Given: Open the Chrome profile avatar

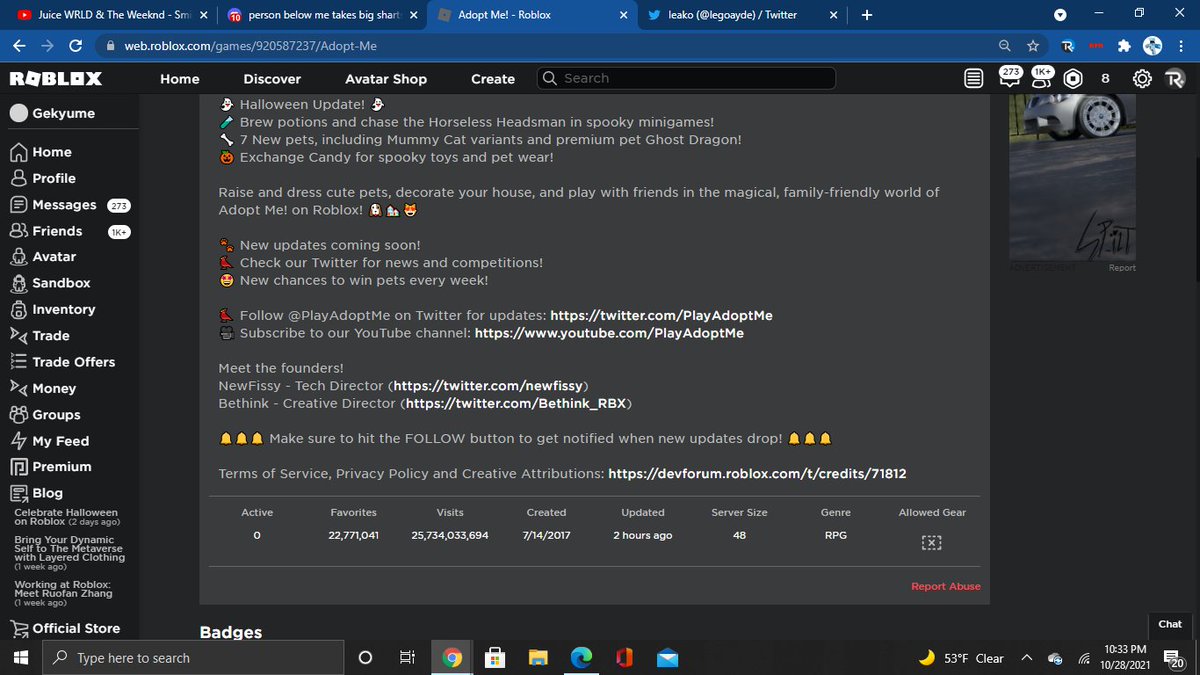Looking at the screenshot, I should (1152, 46).
